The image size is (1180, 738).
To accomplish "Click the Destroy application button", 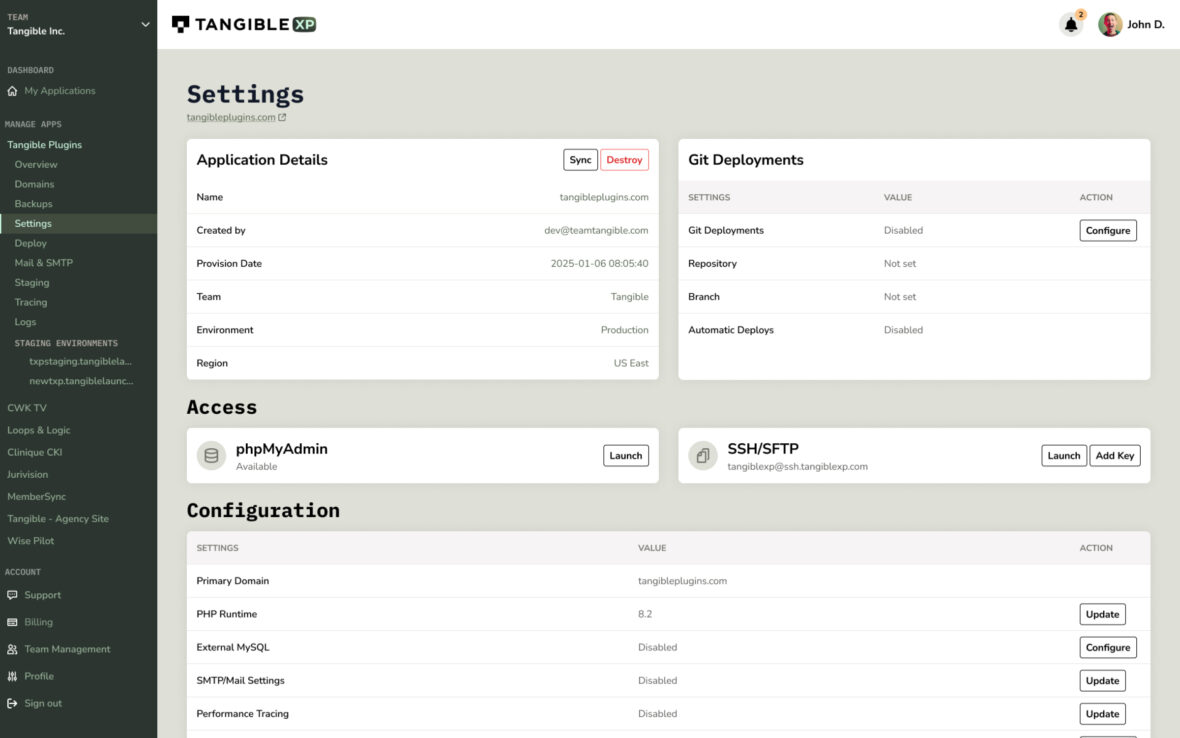I will point(624,159).
